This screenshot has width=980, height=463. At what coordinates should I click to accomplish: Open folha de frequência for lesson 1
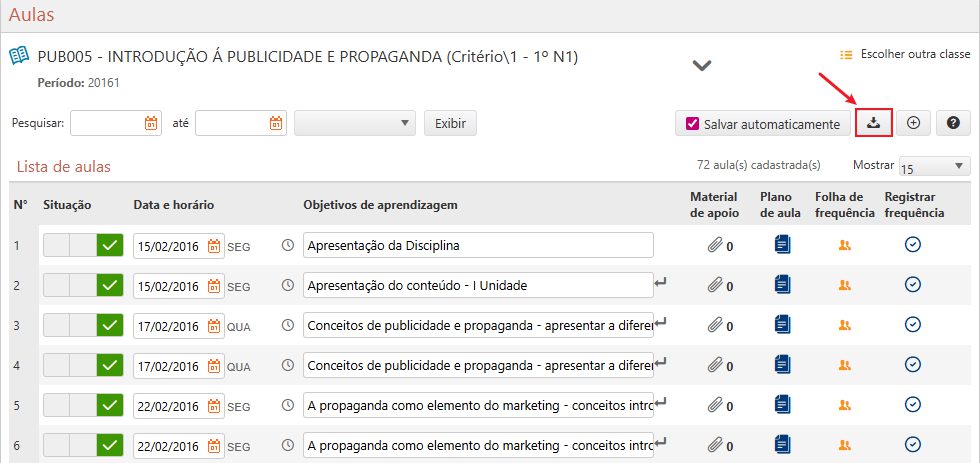(844, 246)
